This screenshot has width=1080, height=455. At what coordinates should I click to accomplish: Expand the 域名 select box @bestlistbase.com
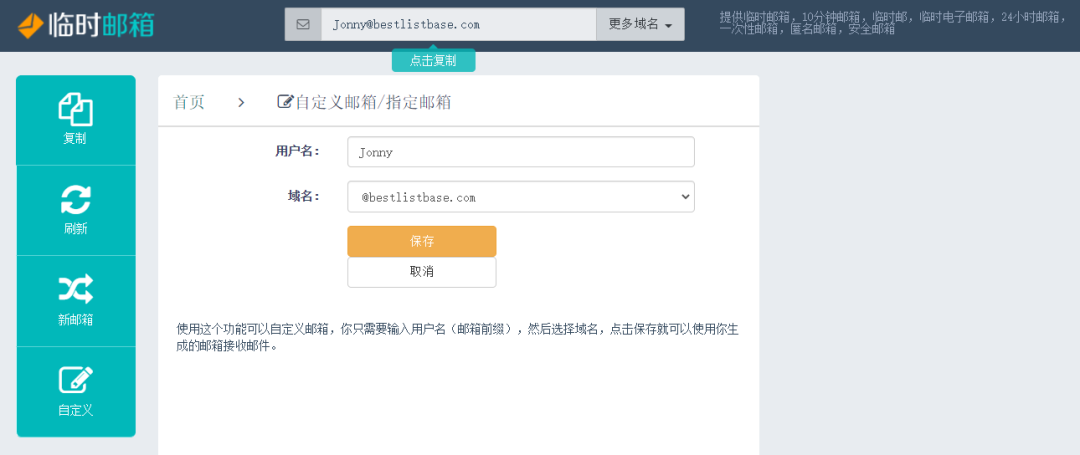point(521,197)
